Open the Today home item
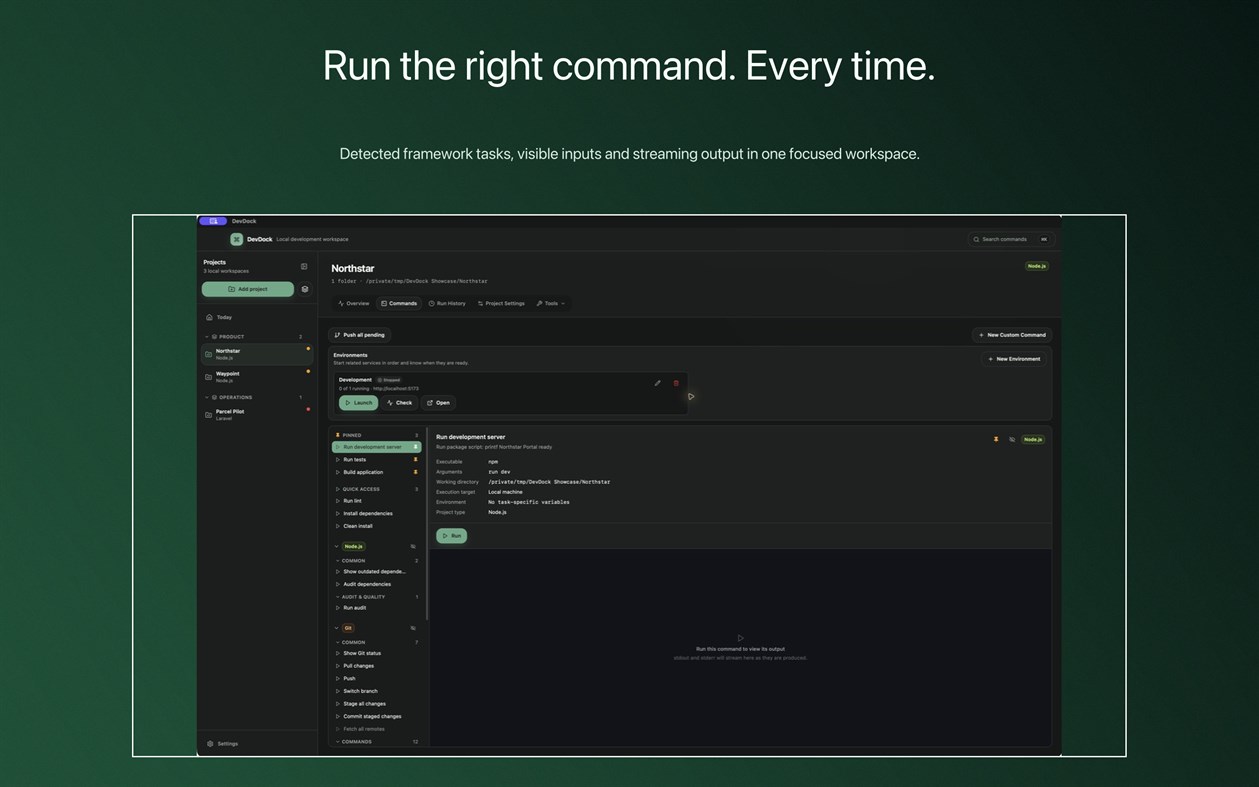 pyautogui.click(x=257, y=317)
